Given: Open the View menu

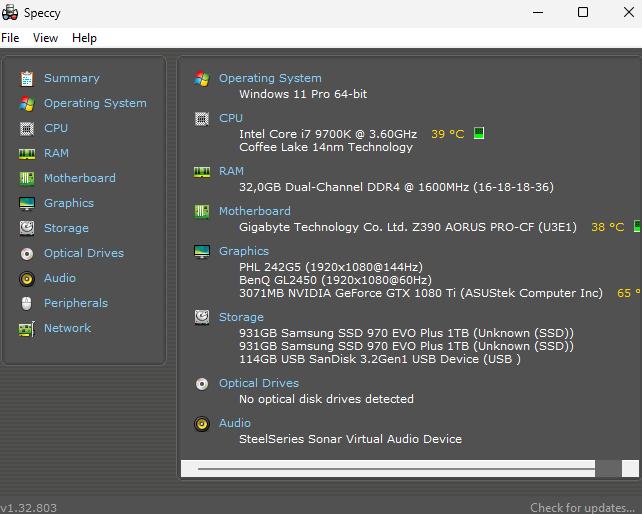Looking at the screenshot, I should point(45,38).
